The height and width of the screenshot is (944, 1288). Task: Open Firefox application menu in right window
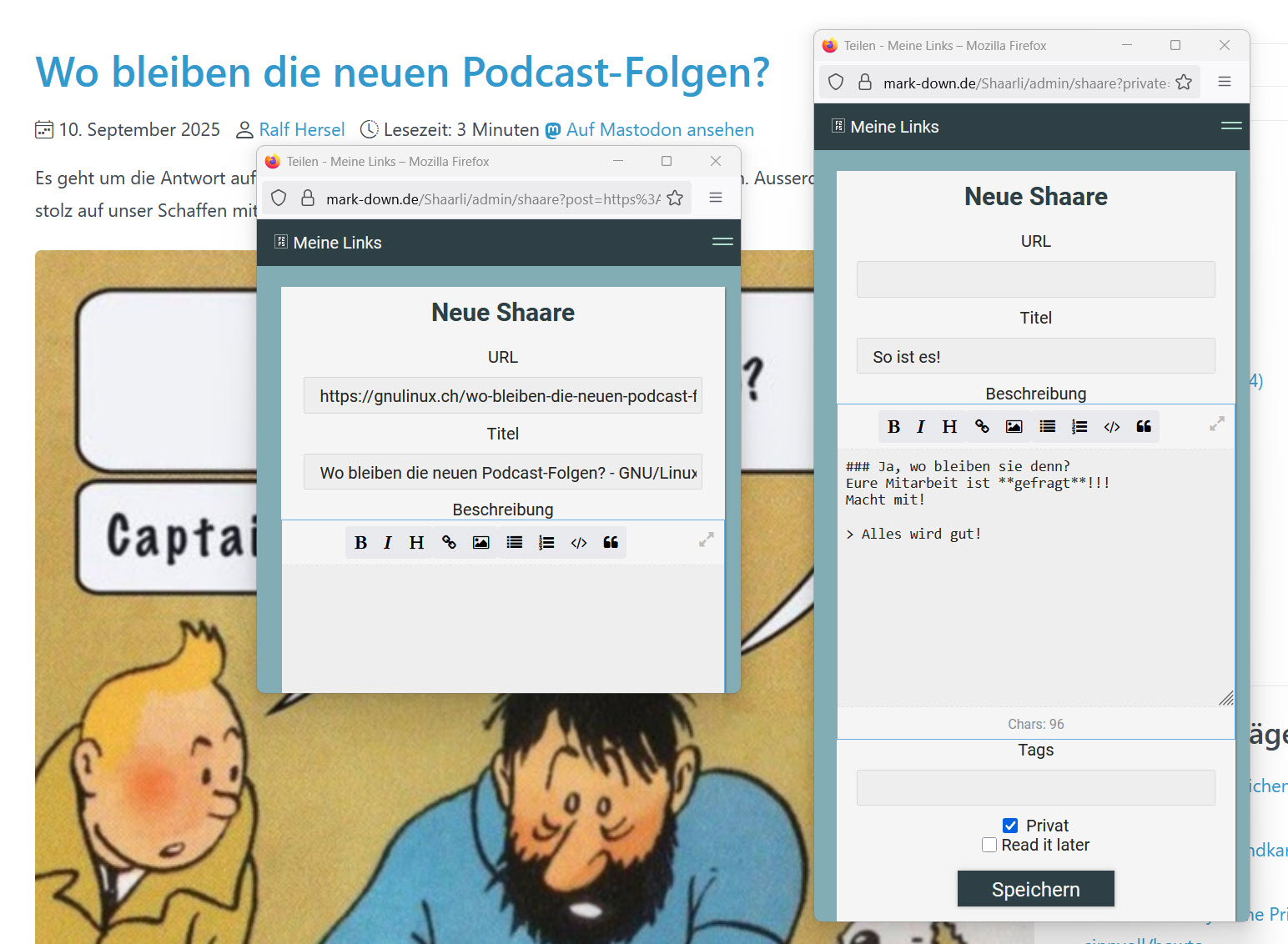[1225, 82]
